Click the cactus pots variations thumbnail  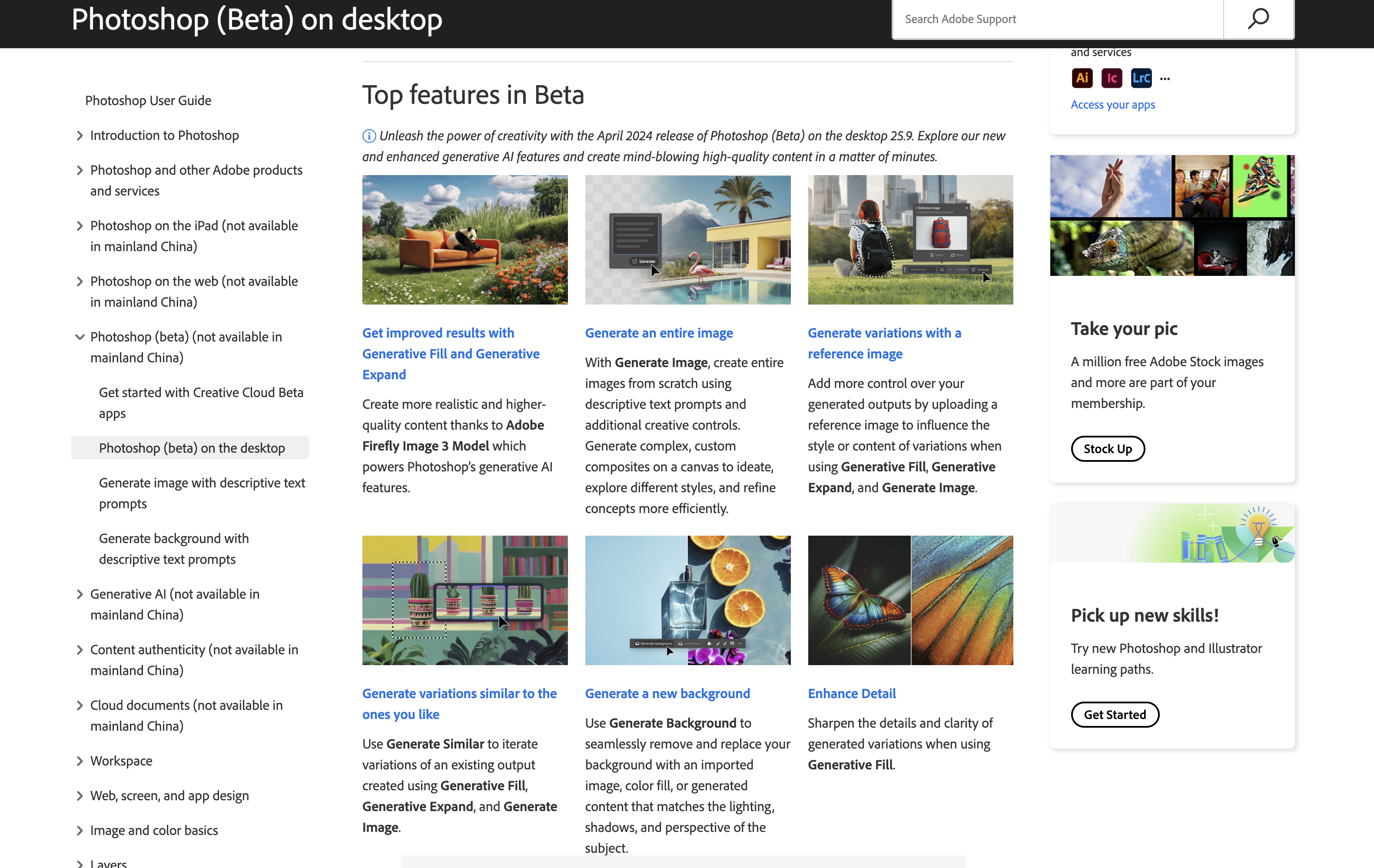click(465, 600)
